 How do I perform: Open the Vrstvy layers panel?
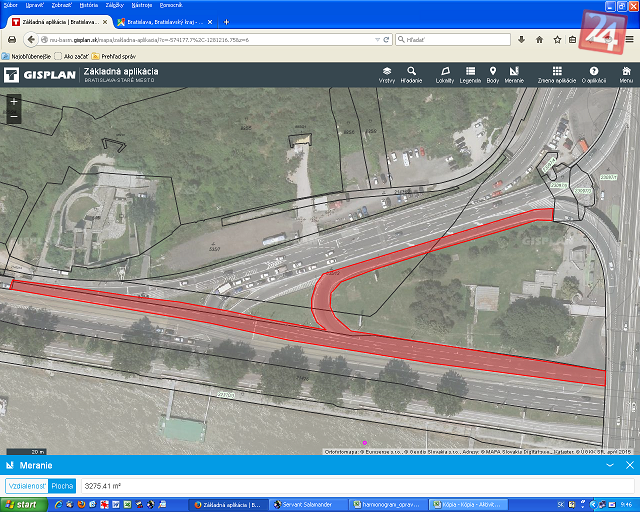pyautogui.click(x=386, y=74)
